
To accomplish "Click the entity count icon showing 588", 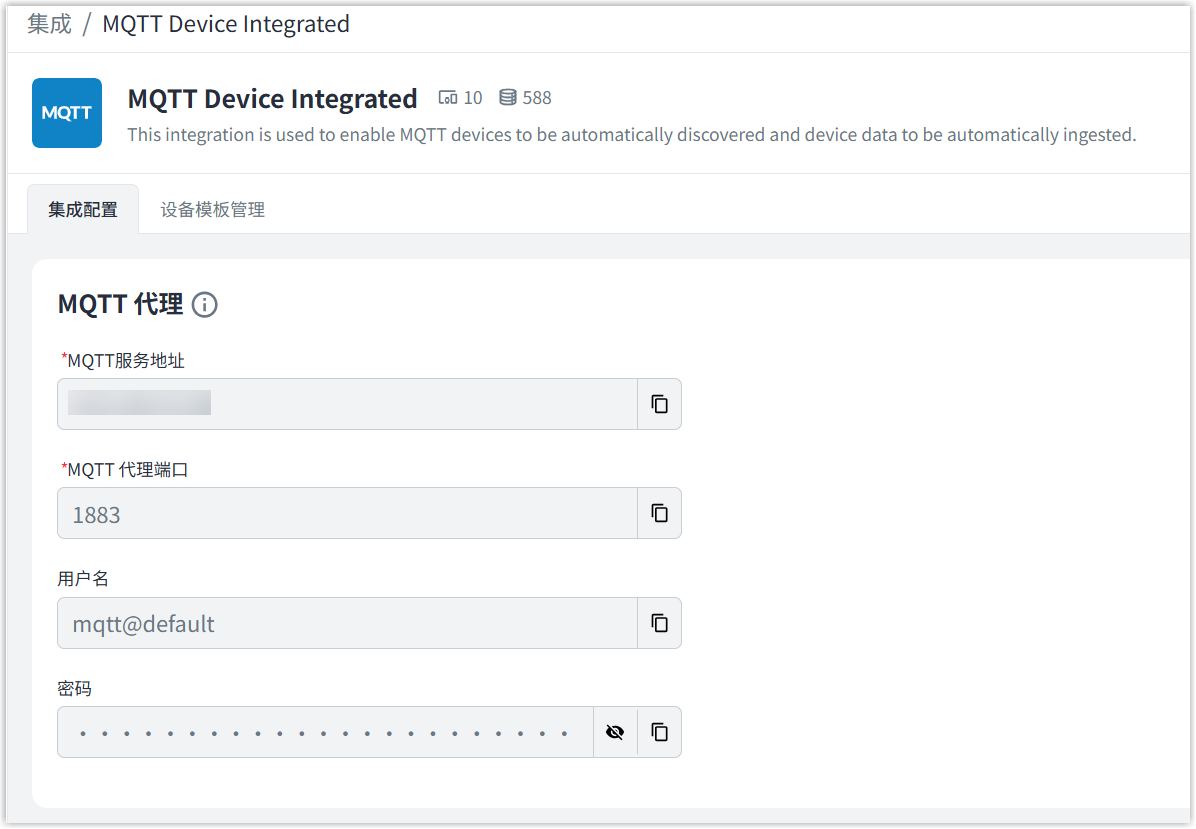I will pos(508,98).
